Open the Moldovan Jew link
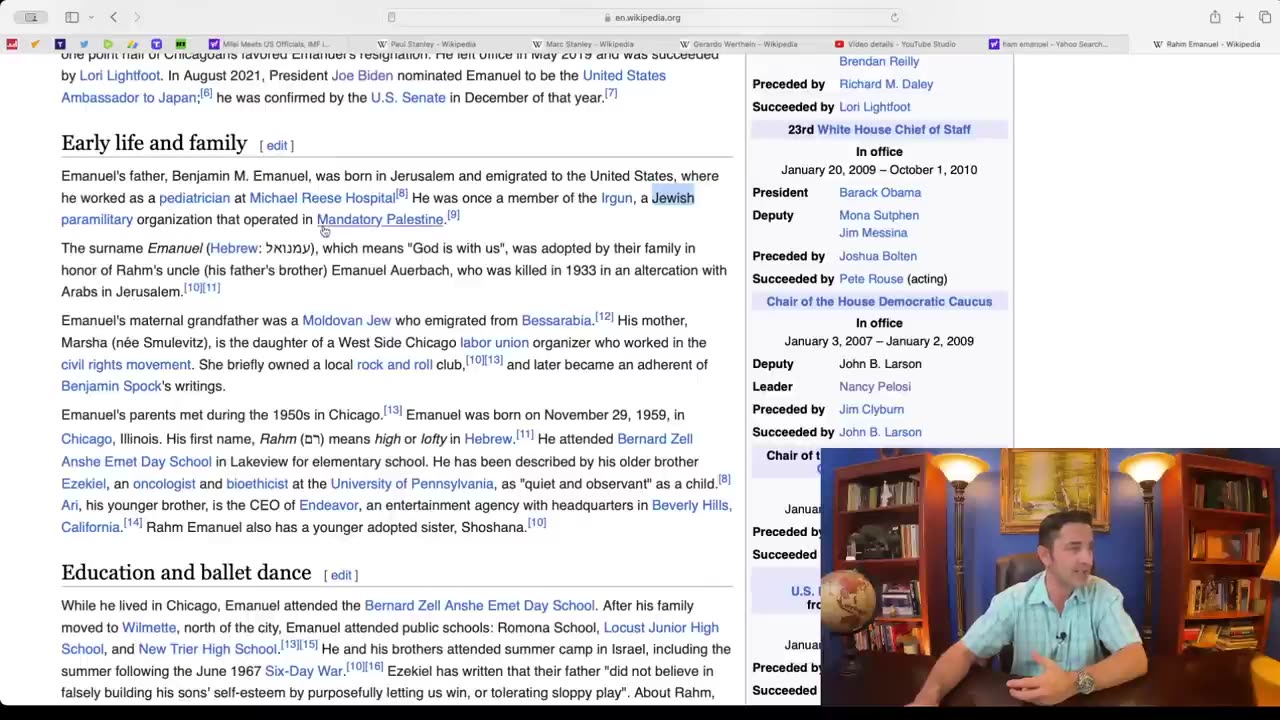The image size is (1280, 720). tap(346, 321)
